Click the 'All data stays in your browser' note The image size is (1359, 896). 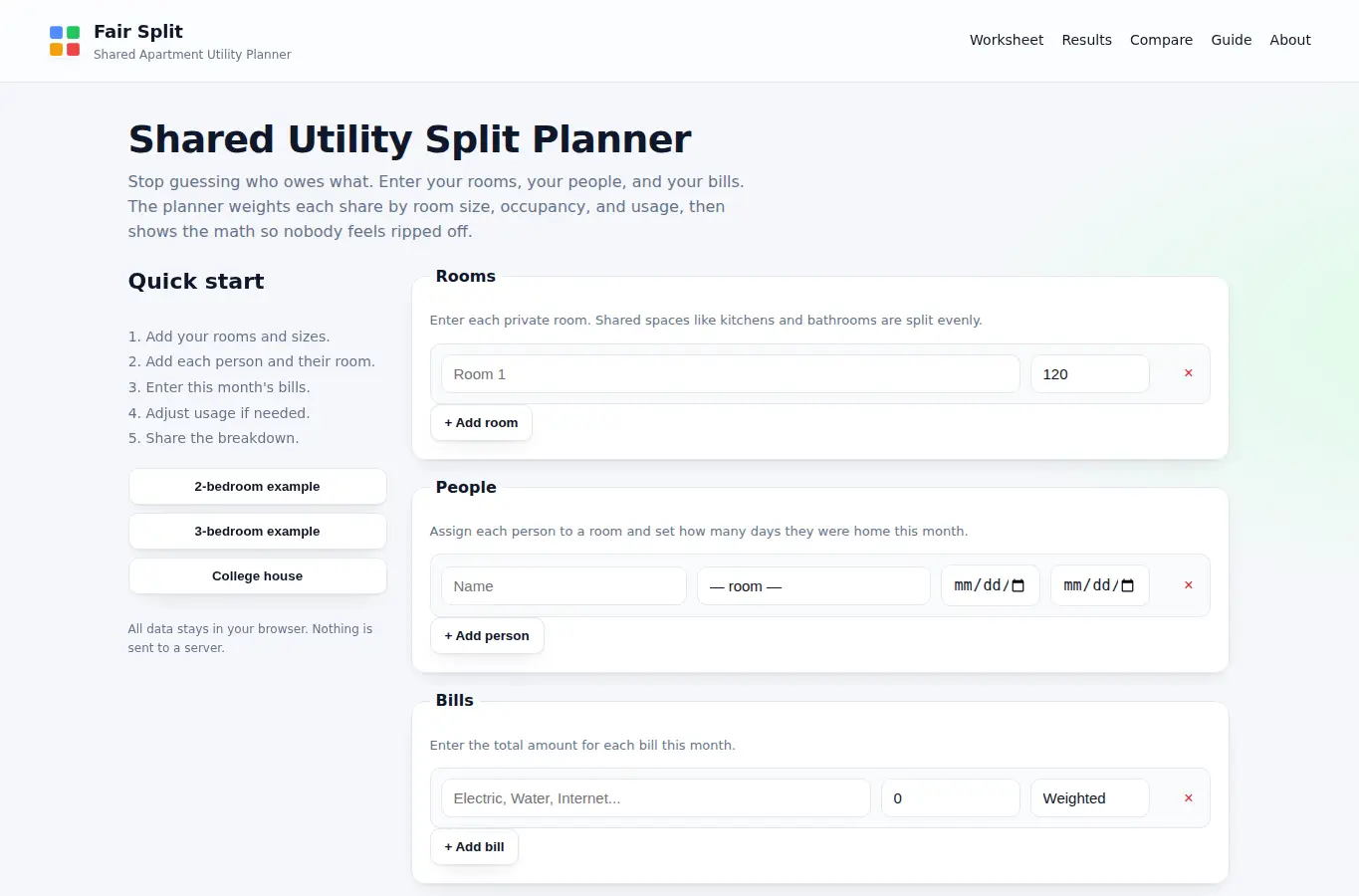250,638
